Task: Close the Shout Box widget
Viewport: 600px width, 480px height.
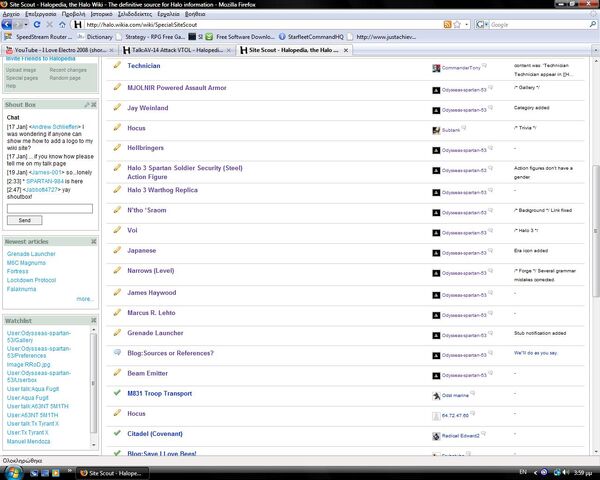Action: click(94, 104)
